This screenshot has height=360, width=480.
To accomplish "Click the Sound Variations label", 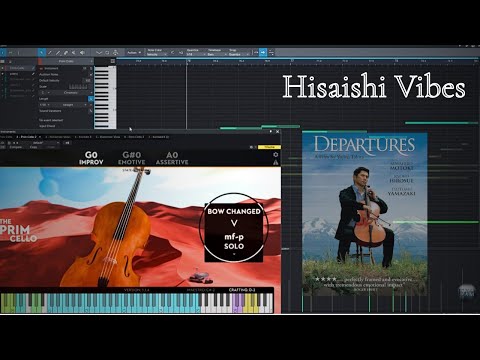I will click(x=50, y=111).
